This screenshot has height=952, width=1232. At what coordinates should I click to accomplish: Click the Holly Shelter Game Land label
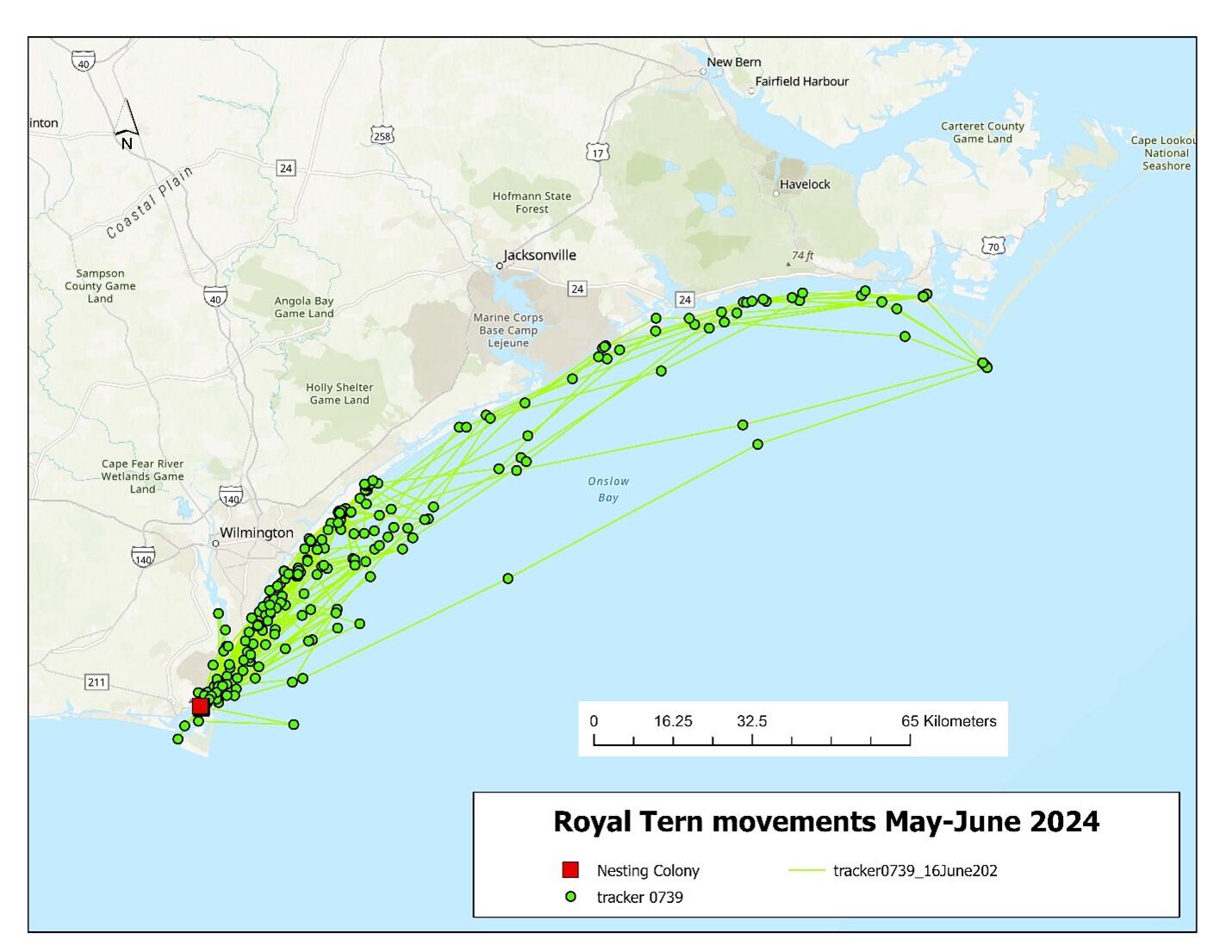(339, 394)
